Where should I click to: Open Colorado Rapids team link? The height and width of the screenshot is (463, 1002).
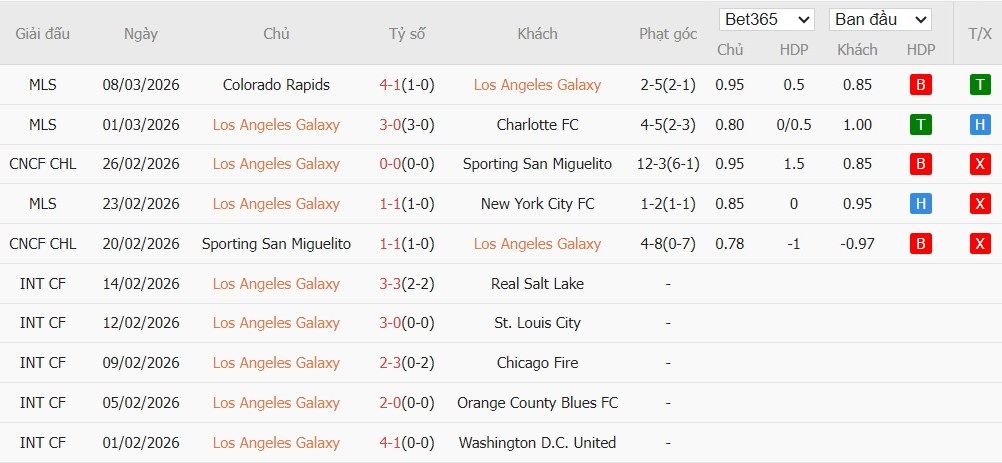276,85
